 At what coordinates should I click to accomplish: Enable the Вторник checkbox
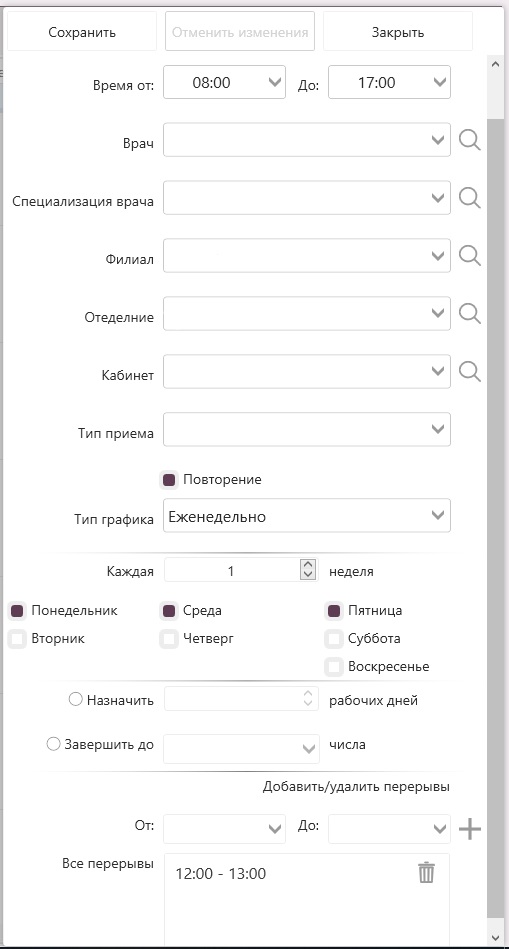tap(18, 639)
